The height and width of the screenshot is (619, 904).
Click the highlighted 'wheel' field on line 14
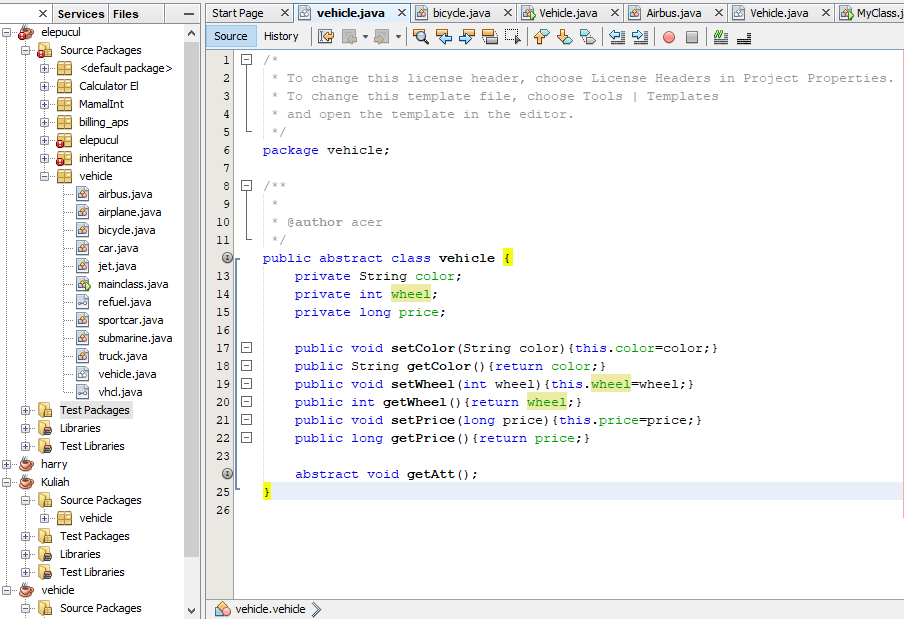click(410, 294)
